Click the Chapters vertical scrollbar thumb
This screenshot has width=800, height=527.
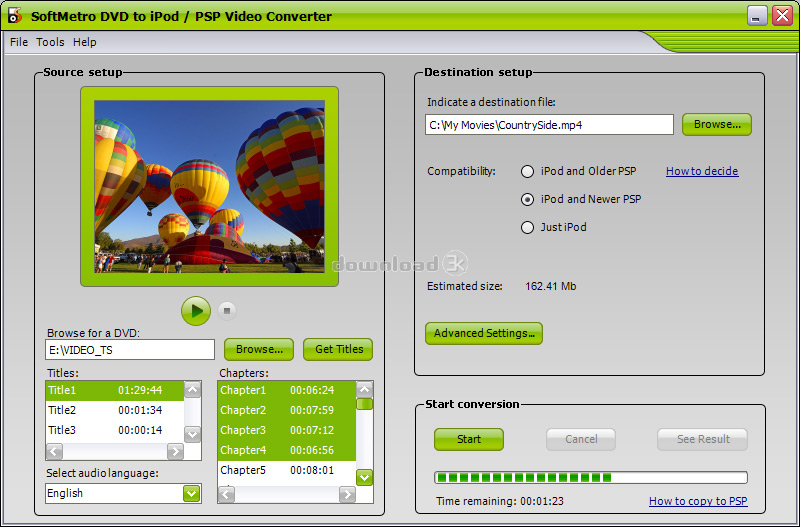[x=364, y=404]
